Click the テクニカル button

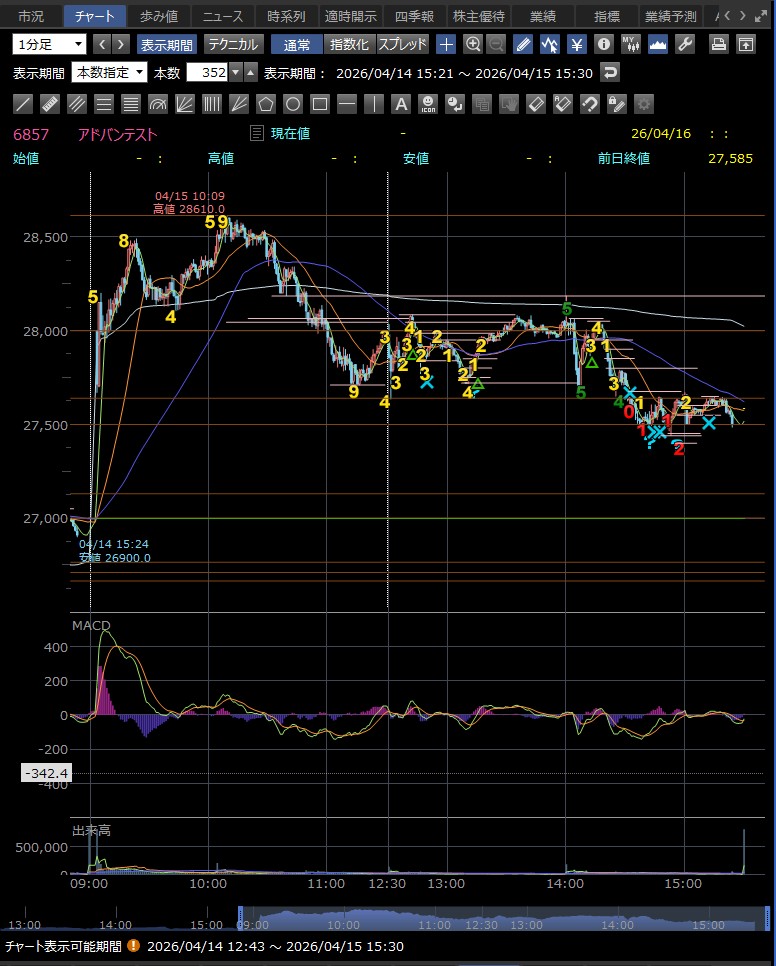click(x=233, y=44)
